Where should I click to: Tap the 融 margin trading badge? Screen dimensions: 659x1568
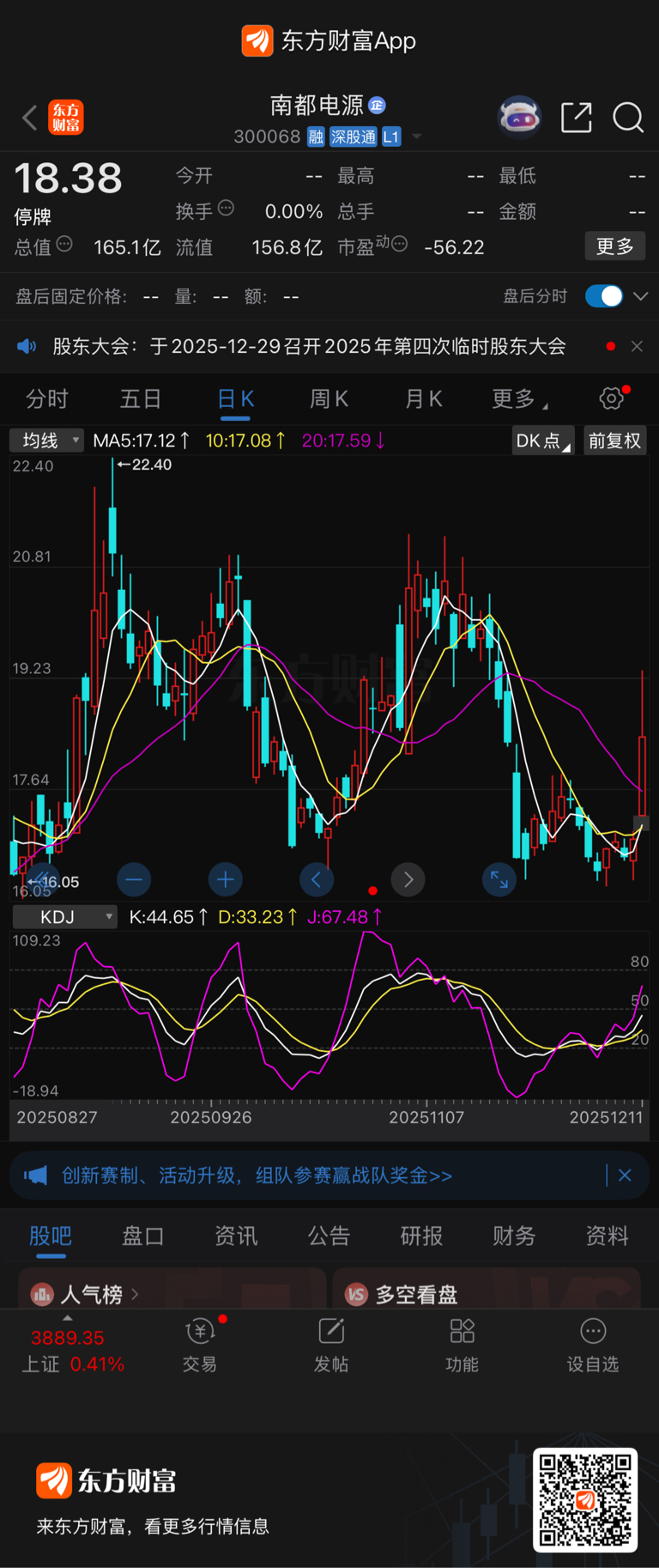click(x=316, y=137)
